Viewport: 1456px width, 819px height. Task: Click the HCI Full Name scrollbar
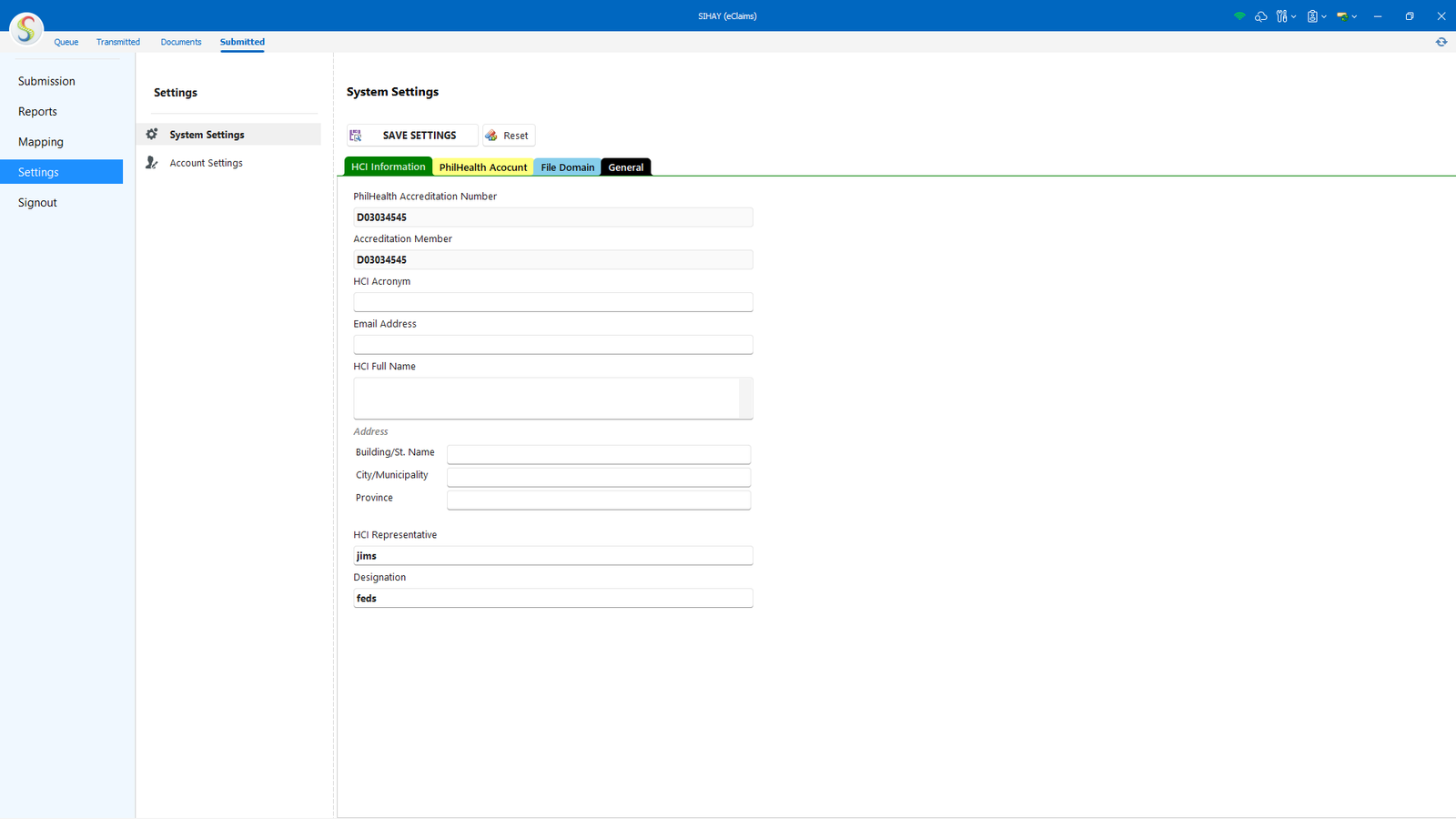(x=745, y=398)
